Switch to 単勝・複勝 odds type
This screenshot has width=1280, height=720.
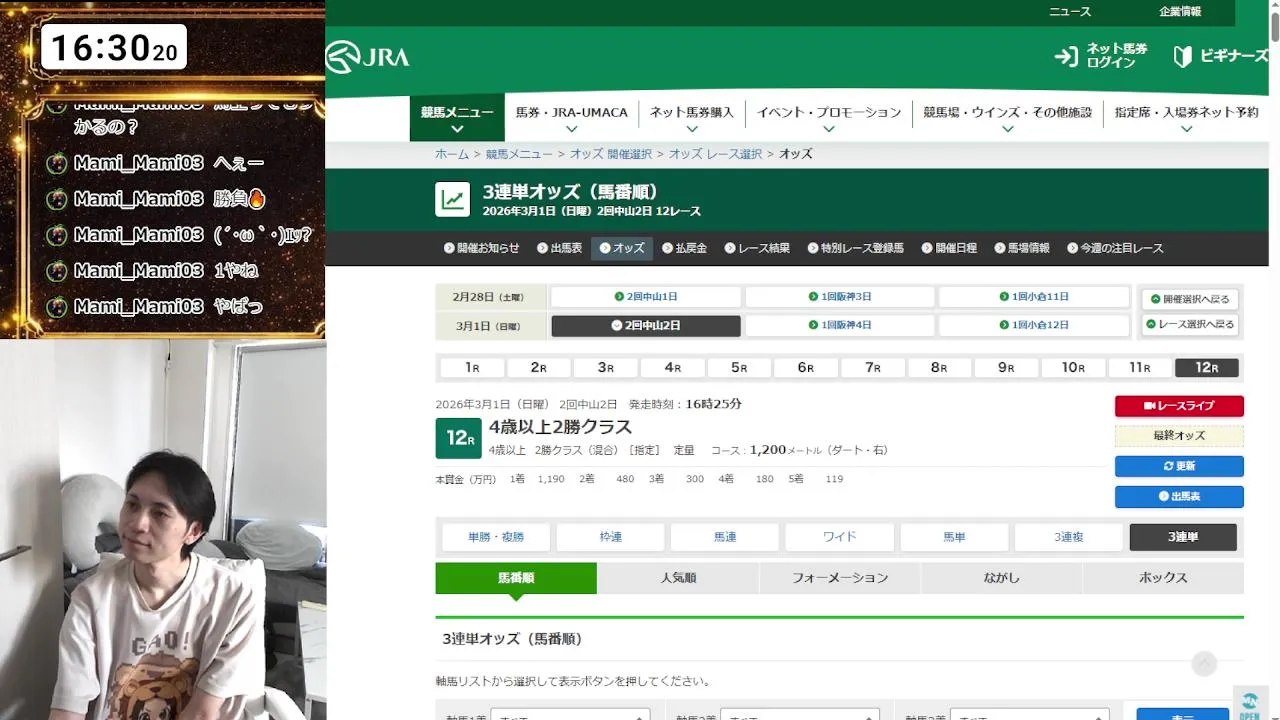click(496, 537)
